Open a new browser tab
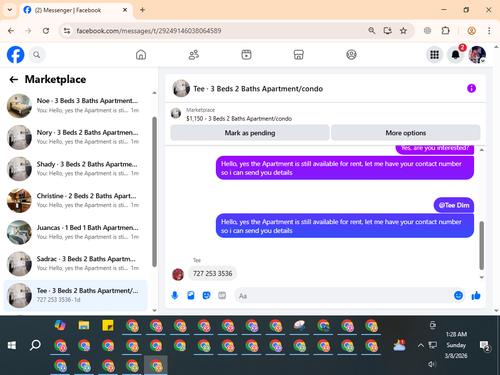This screenshot has height=375, width=500. coord(142,10)
